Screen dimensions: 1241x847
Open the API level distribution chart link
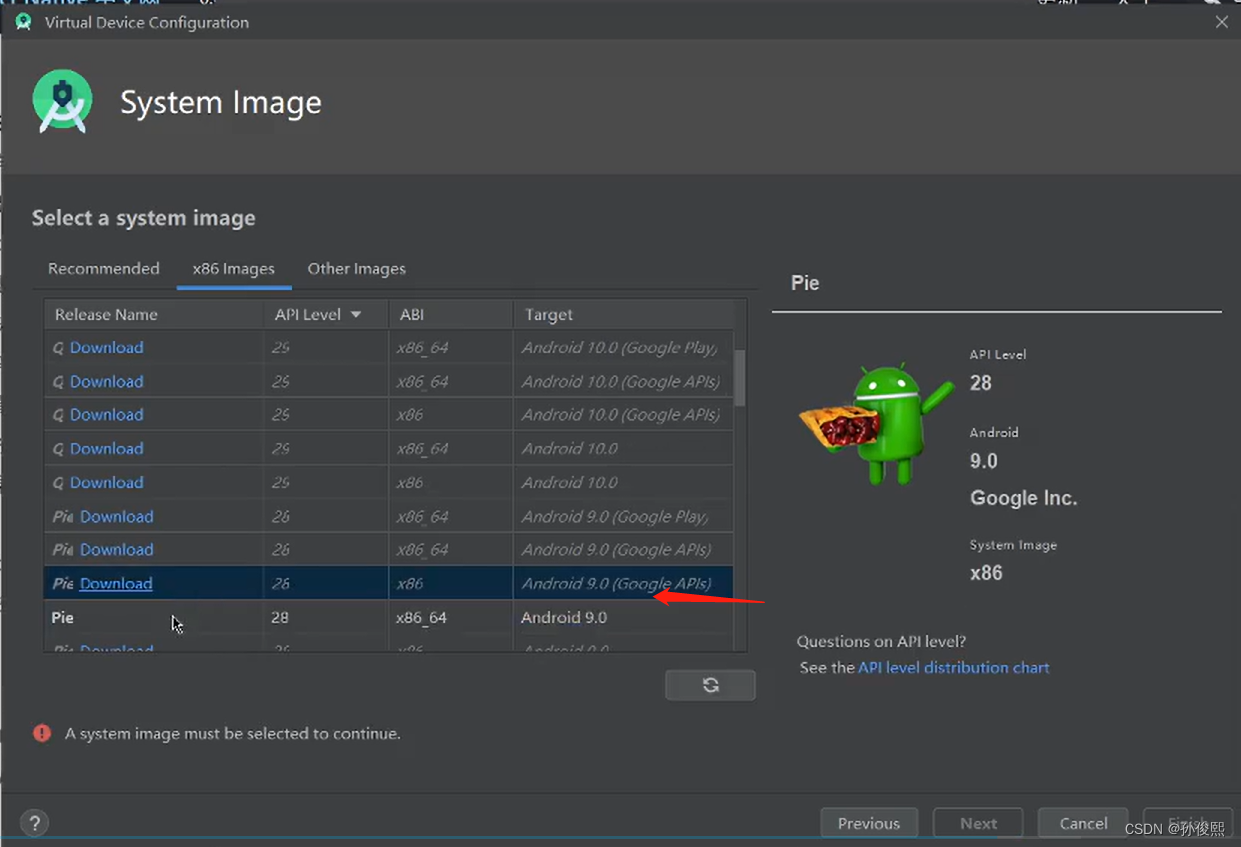954,667
